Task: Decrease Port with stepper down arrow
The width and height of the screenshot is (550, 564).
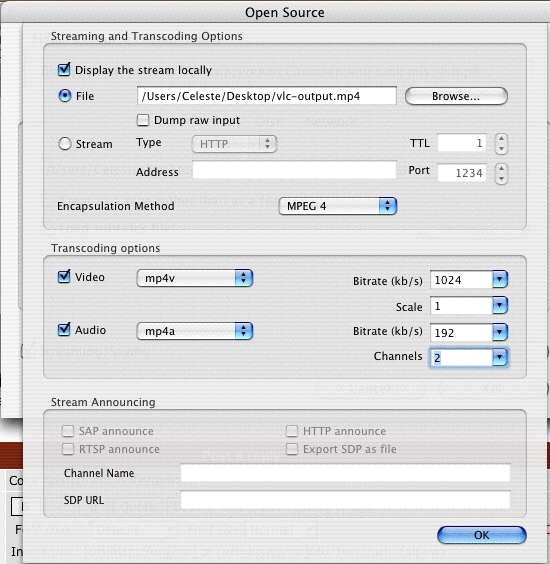Action: click(501, 179)
